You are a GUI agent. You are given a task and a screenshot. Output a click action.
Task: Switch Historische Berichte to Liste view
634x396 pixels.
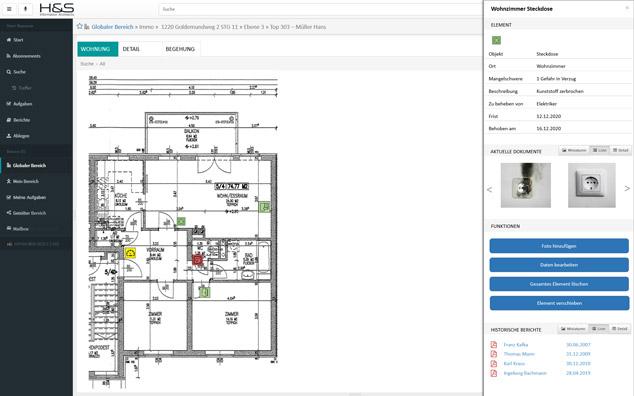pyautogui.click(x=598, y=328)
